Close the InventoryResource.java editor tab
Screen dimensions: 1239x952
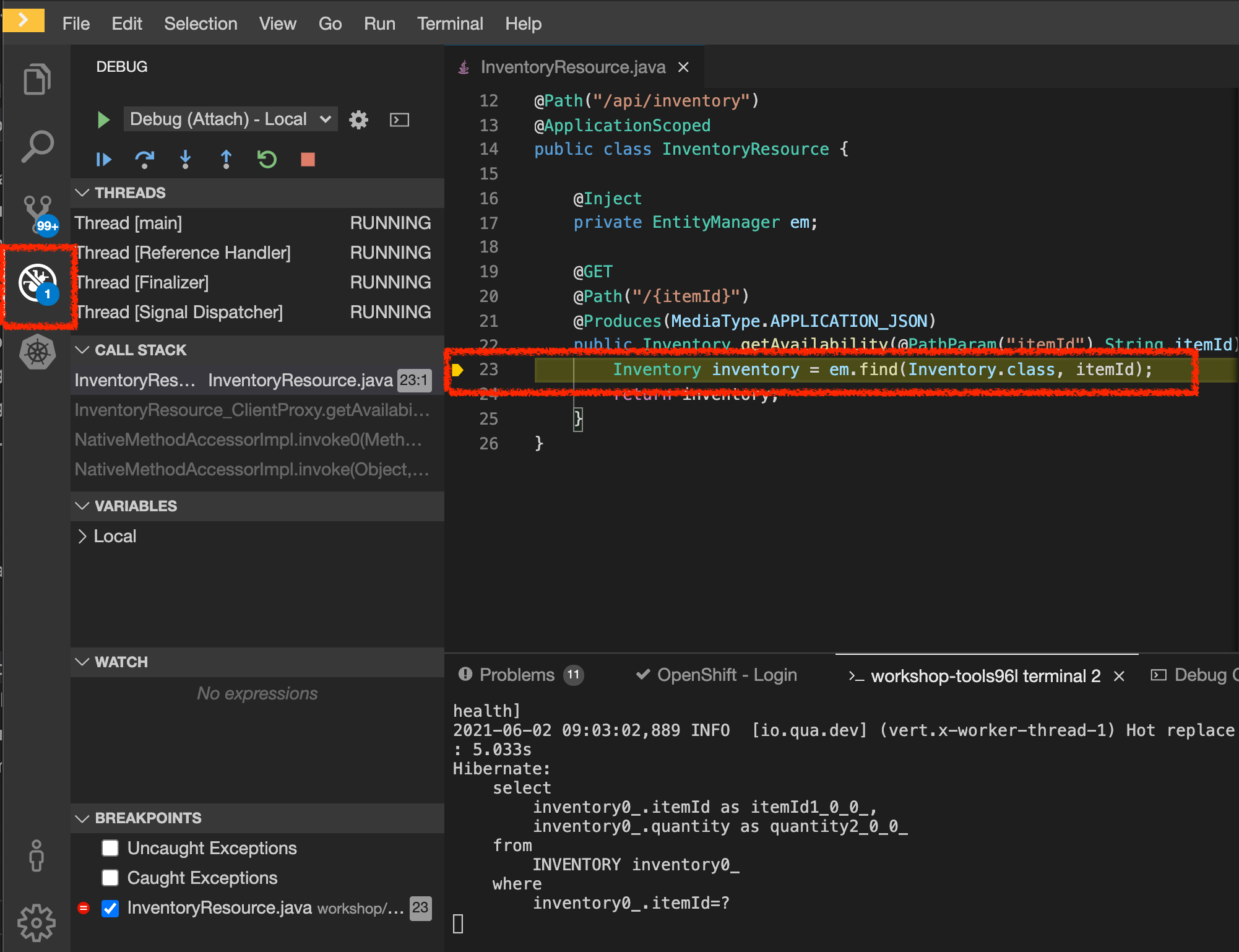(x=683, y=67)
